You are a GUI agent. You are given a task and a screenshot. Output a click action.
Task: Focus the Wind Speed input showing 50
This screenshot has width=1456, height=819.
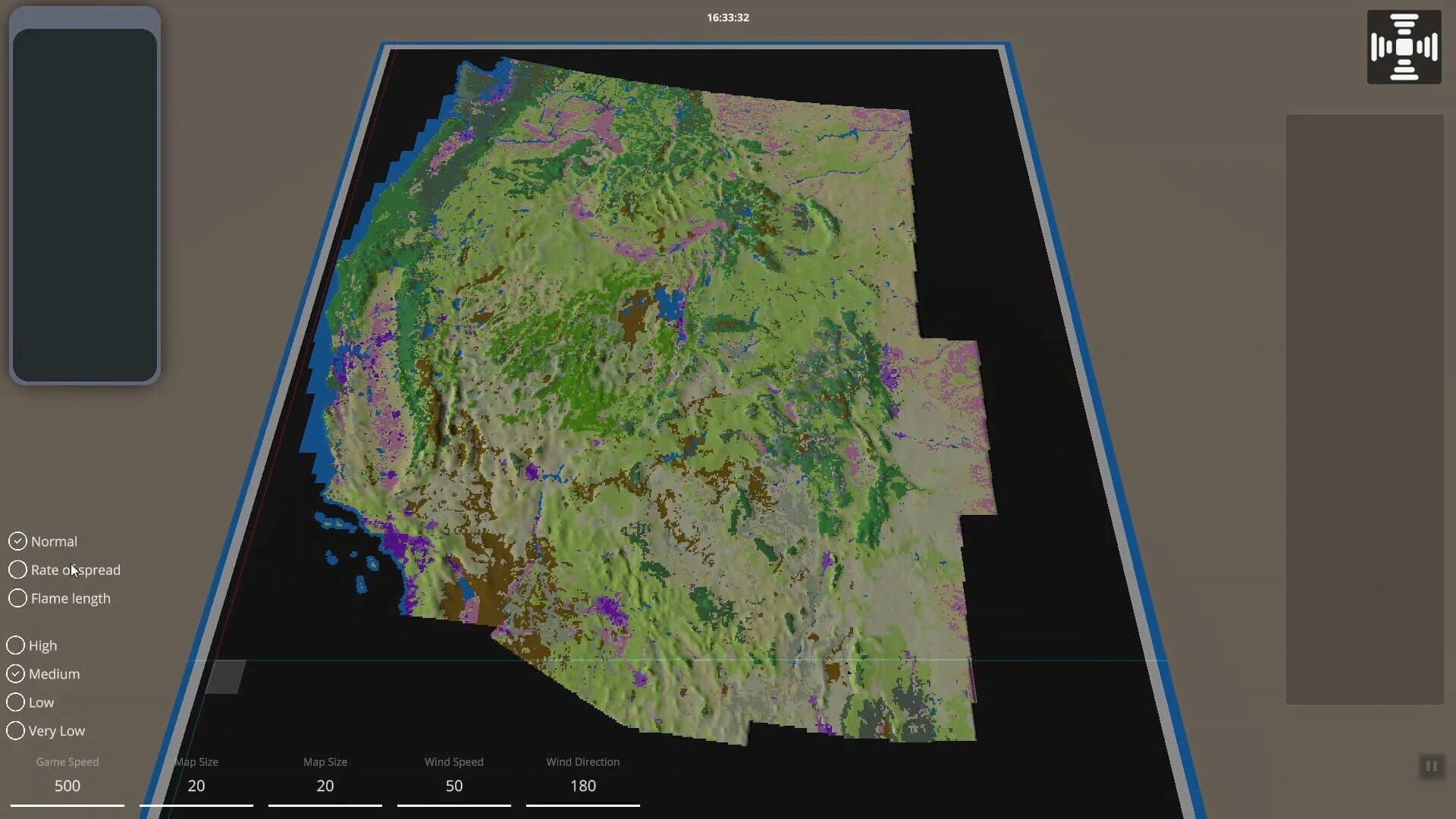coord(454,786)
